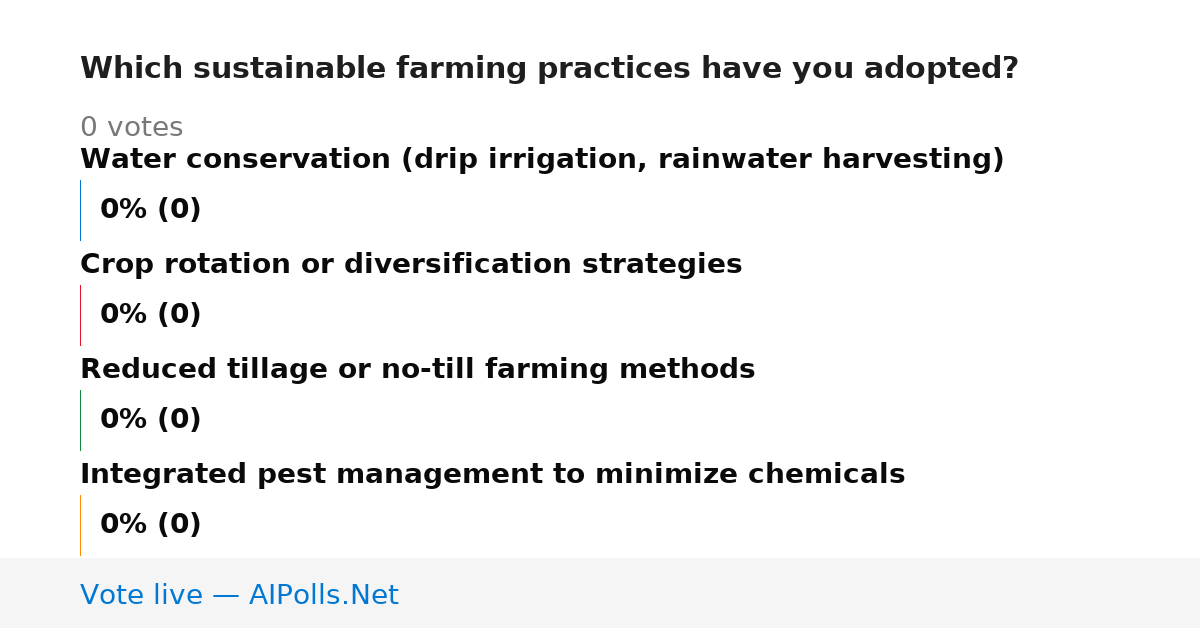
Task: Choose Crop rotation or diversification strategies option
Action: click(411, 265)
